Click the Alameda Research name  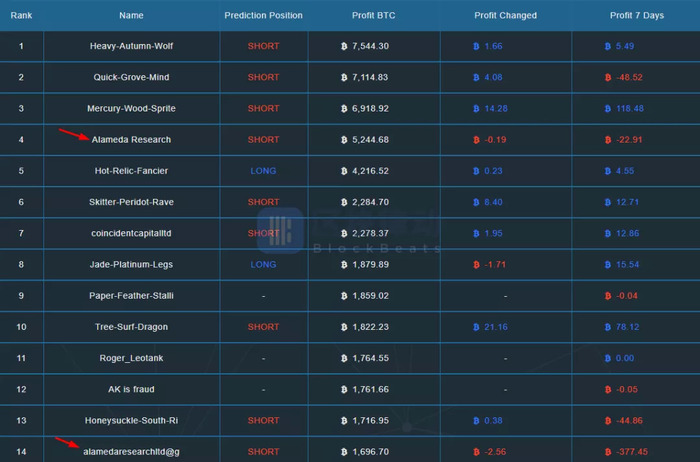click(131, 140)
